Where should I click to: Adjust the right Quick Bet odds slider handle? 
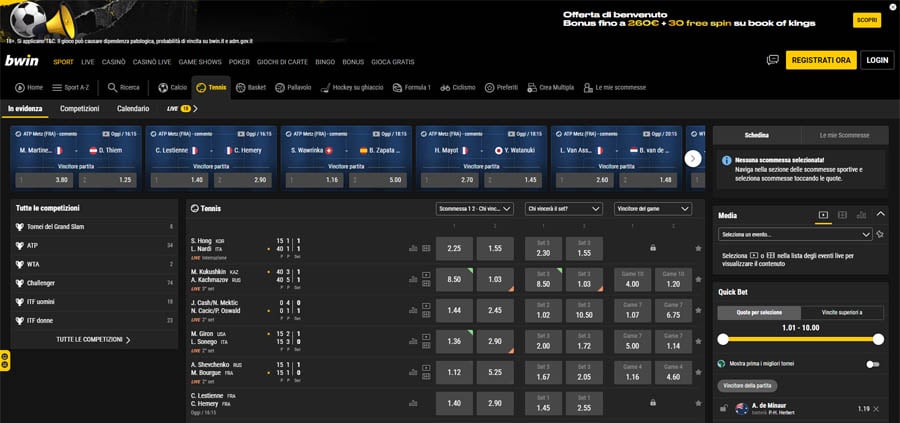tap(878, 339)
